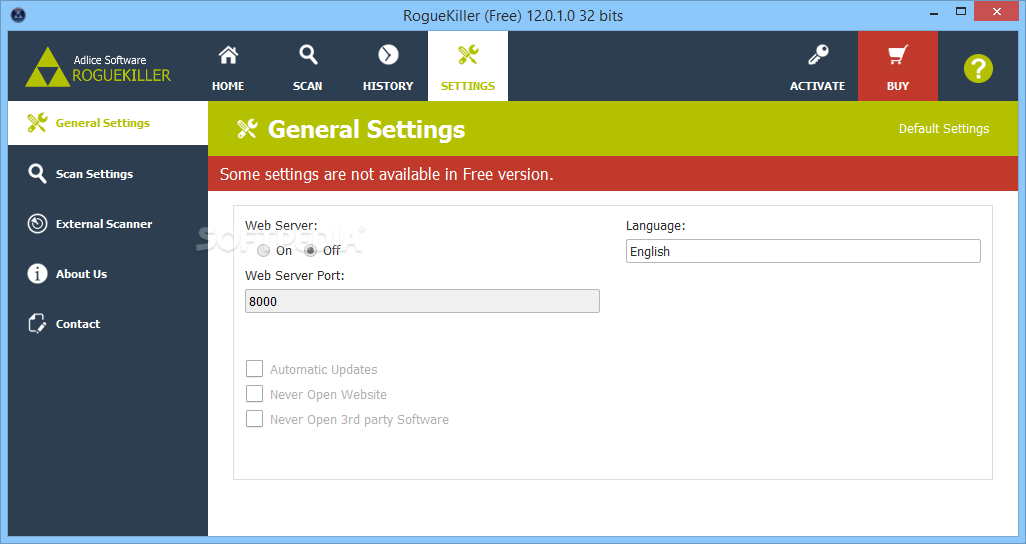Close the RogueKiller window
Screen dimensions: 1026x544
997,11
